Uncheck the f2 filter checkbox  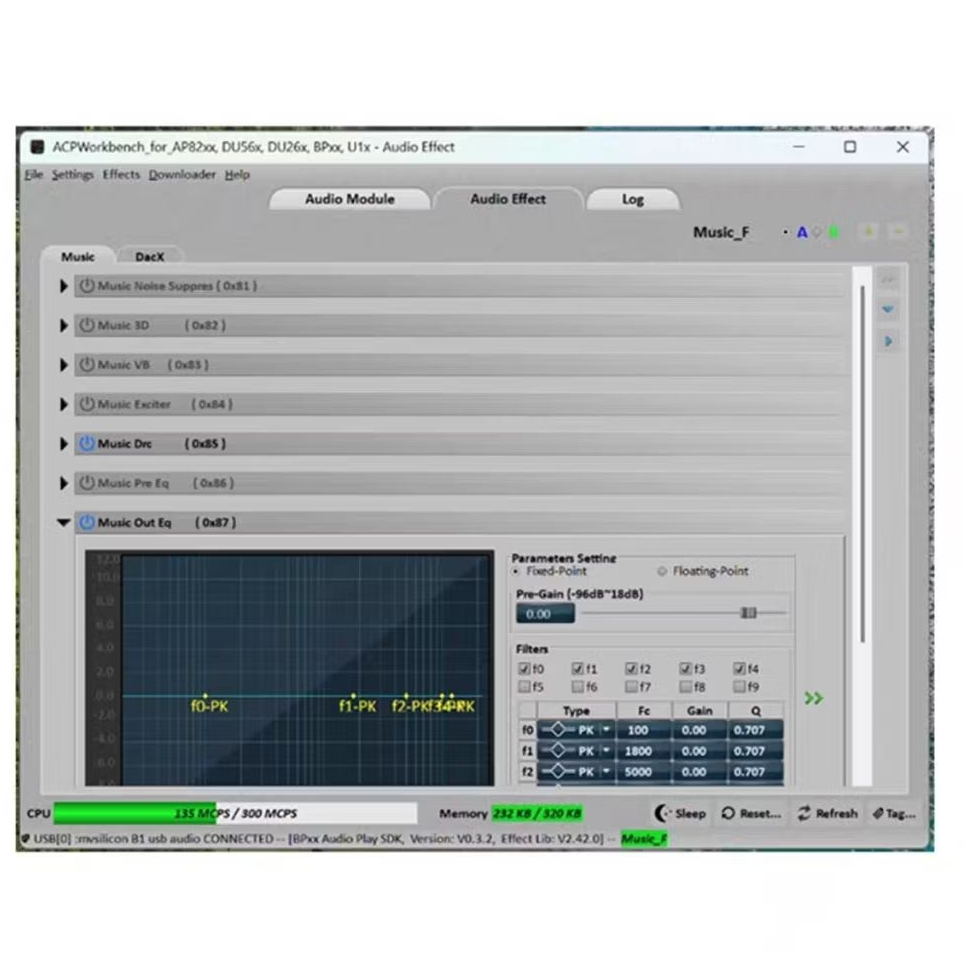(631, 668)
